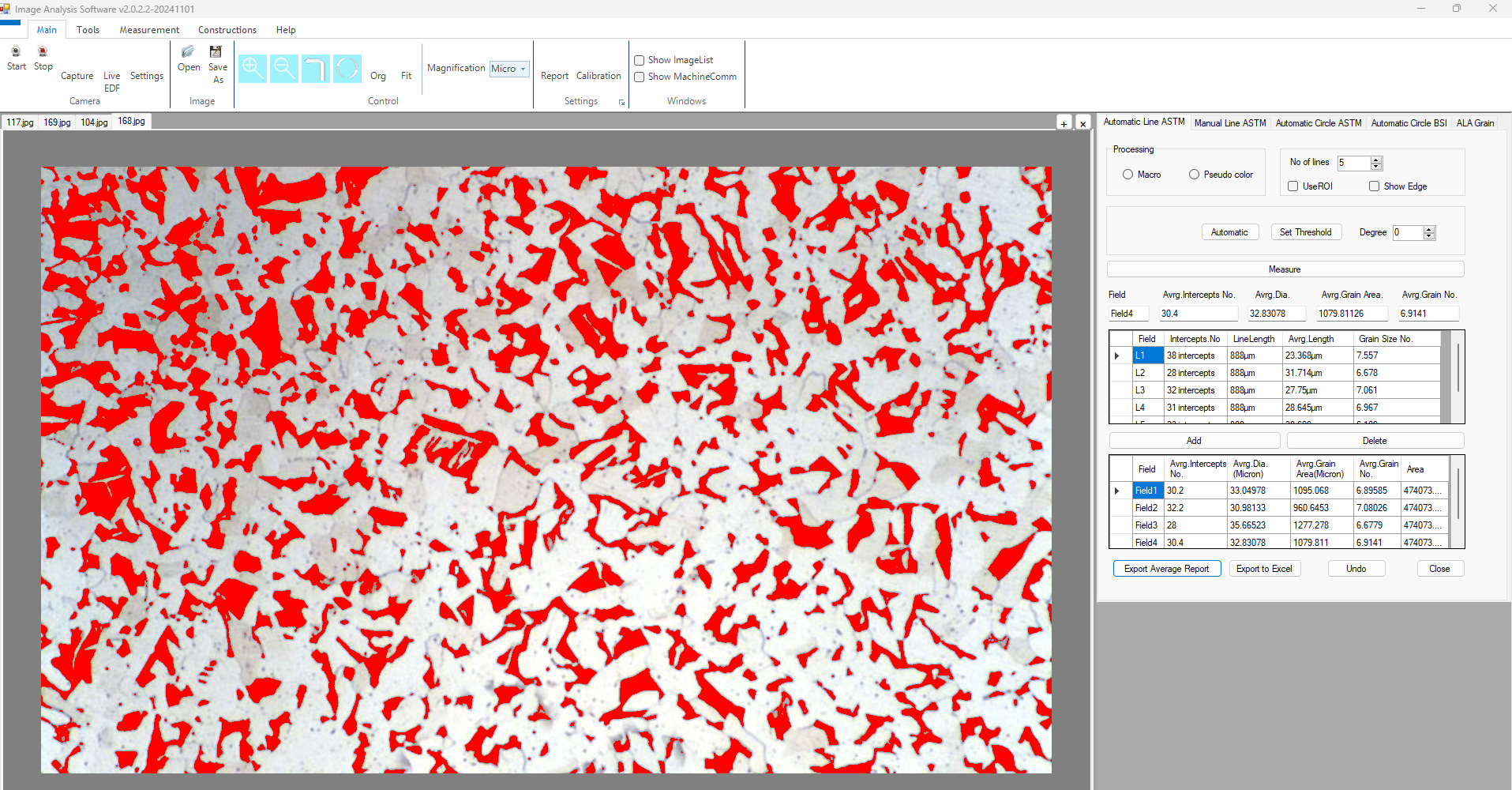Select the Zoom Out tool
Screen dimensions: 1512x790
[x=283, y=69]
